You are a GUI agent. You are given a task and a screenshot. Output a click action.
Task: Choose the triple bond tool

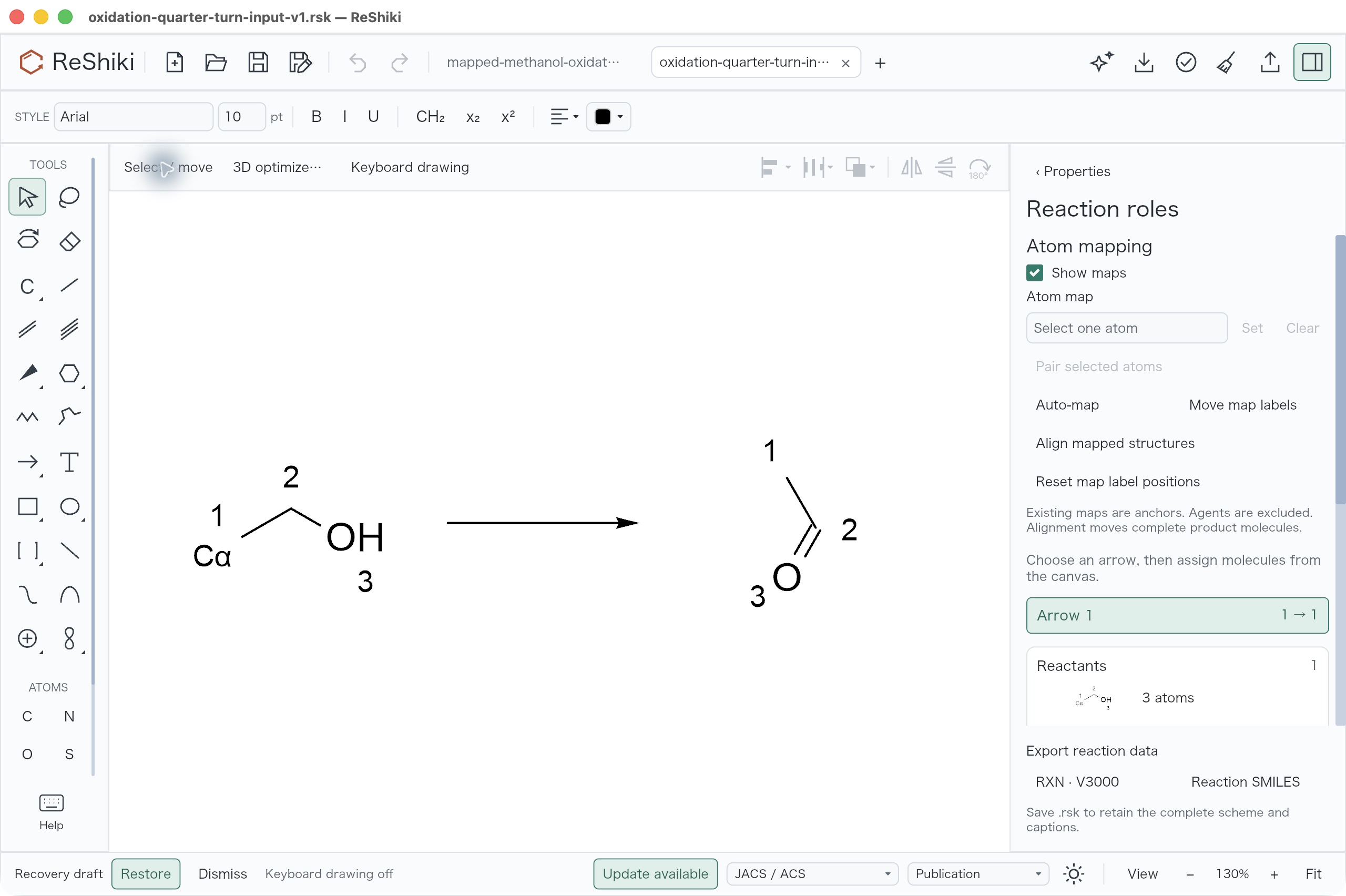[x=69, y=329]
